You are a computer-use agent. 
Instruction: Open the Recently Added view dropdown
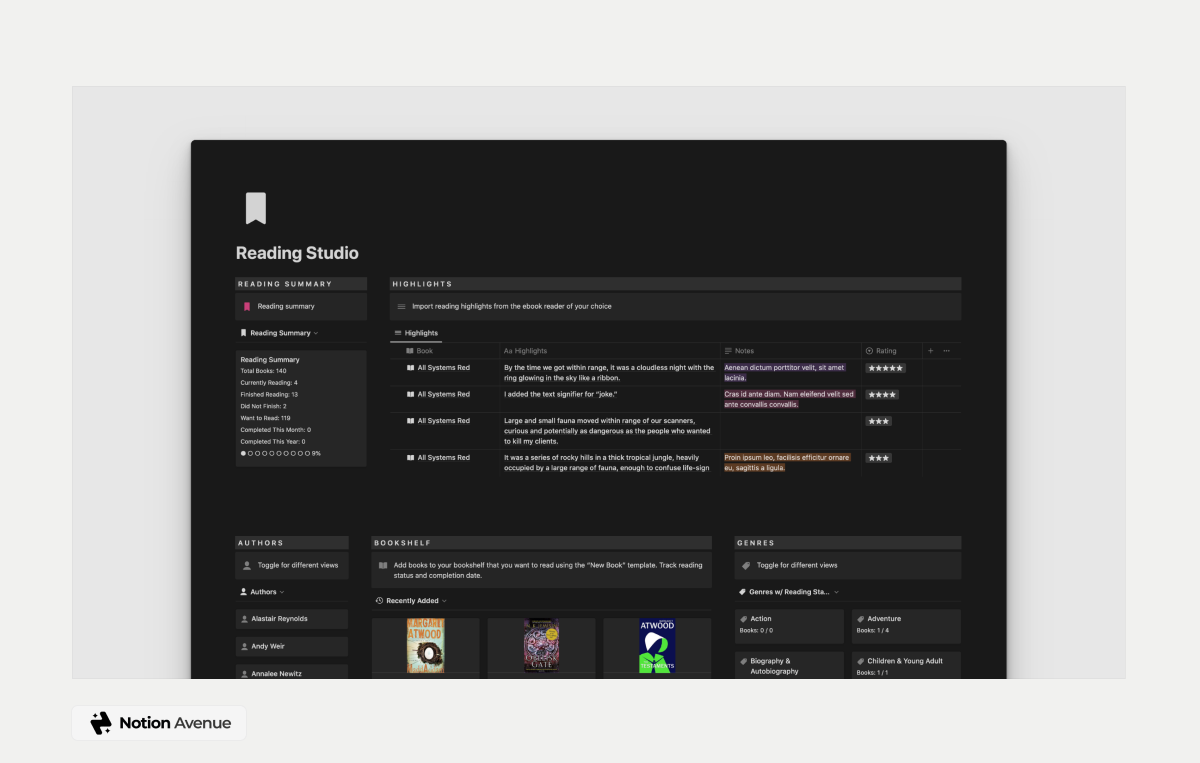click(x=411, y=601)
